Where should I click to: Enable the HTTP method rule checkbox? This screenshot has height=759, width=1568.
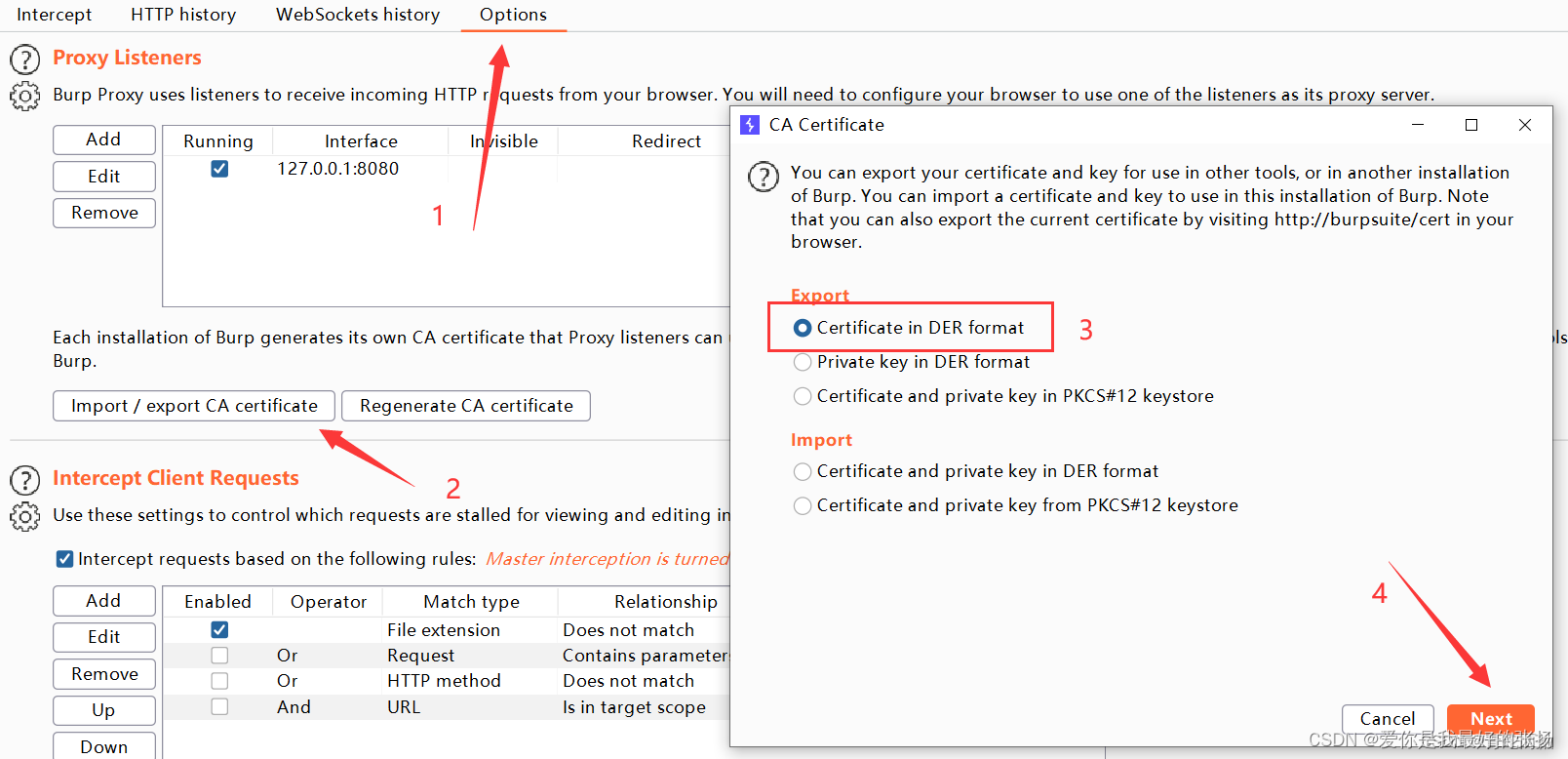(x=219, y=681)
